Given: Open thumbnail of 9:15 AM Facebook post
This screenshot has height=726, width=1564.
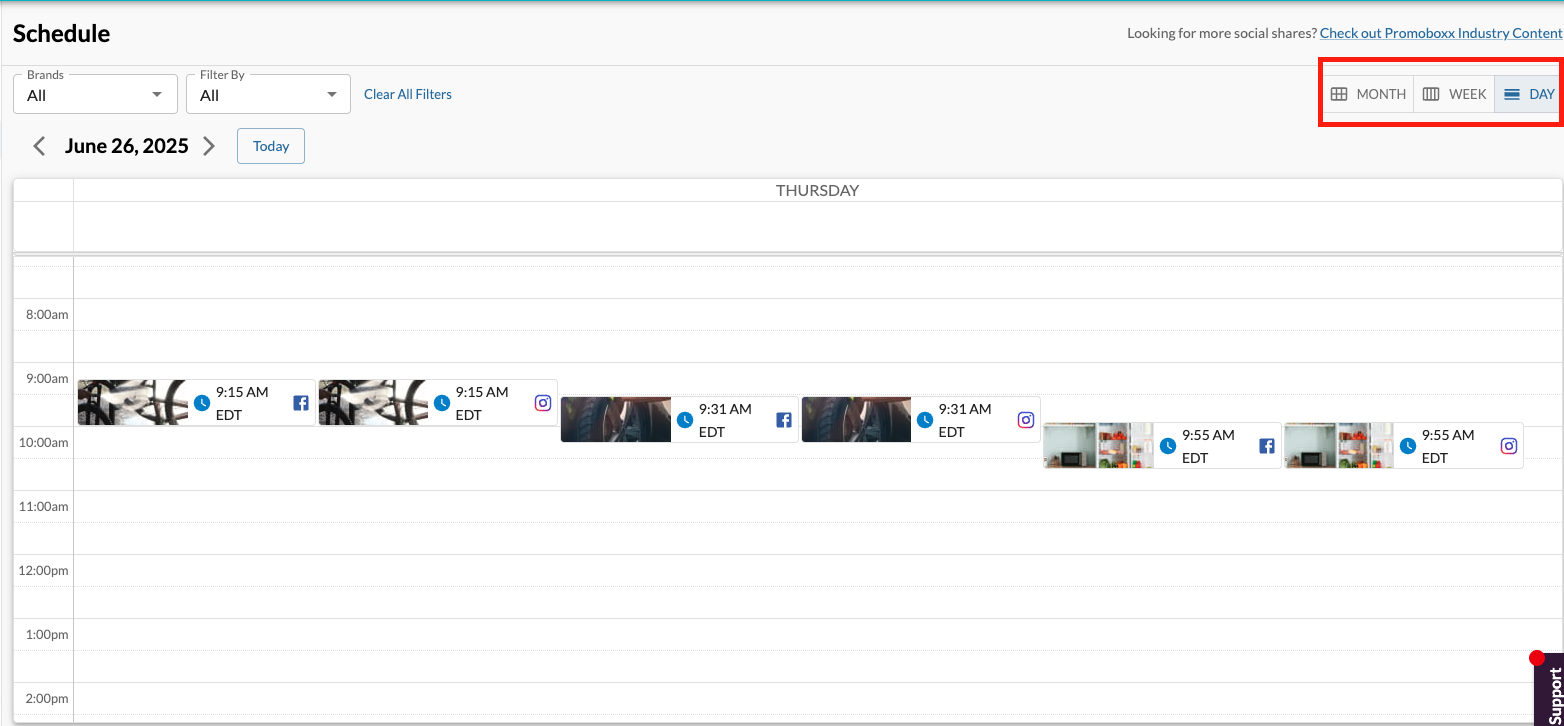Looking at the screenshot, I should click(133, 403).
